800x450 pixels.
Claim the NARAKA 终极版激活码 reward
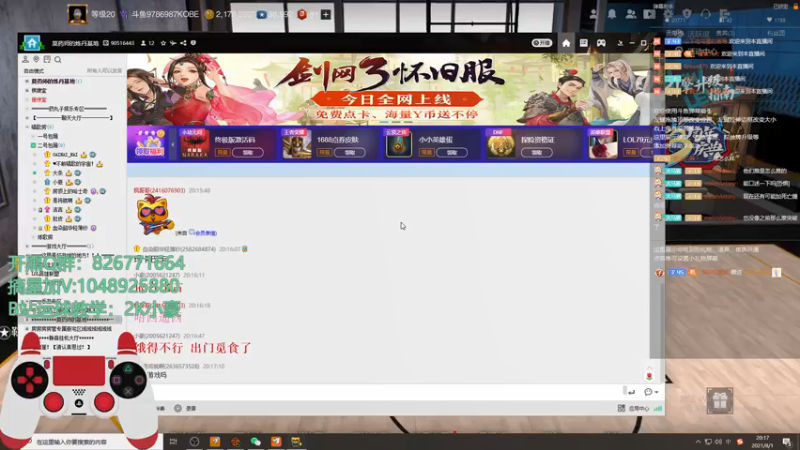pyautogui.click(x=248, y=153)
